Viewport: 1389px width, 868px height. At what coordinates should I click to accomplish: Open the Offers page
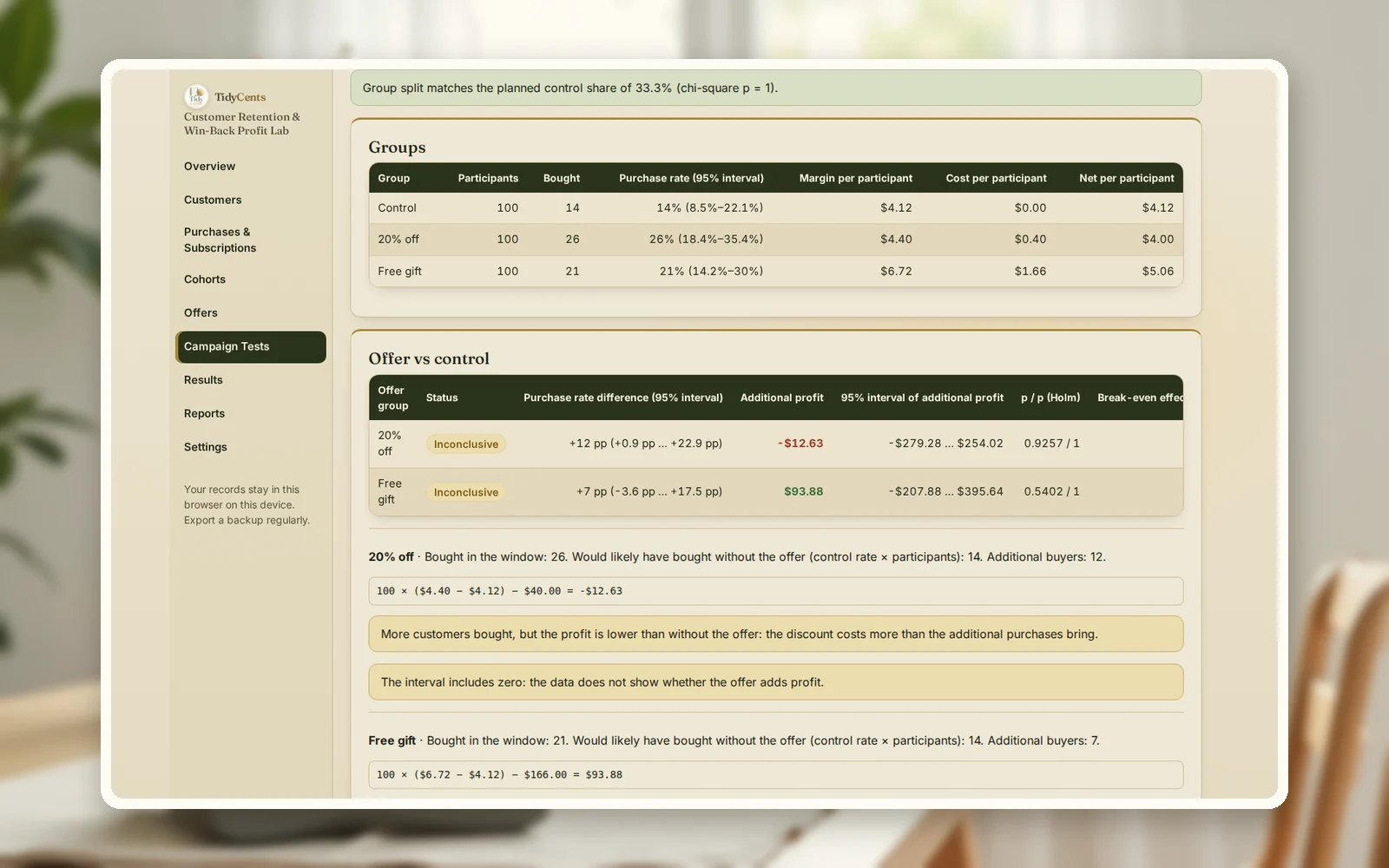click(201, 312)
